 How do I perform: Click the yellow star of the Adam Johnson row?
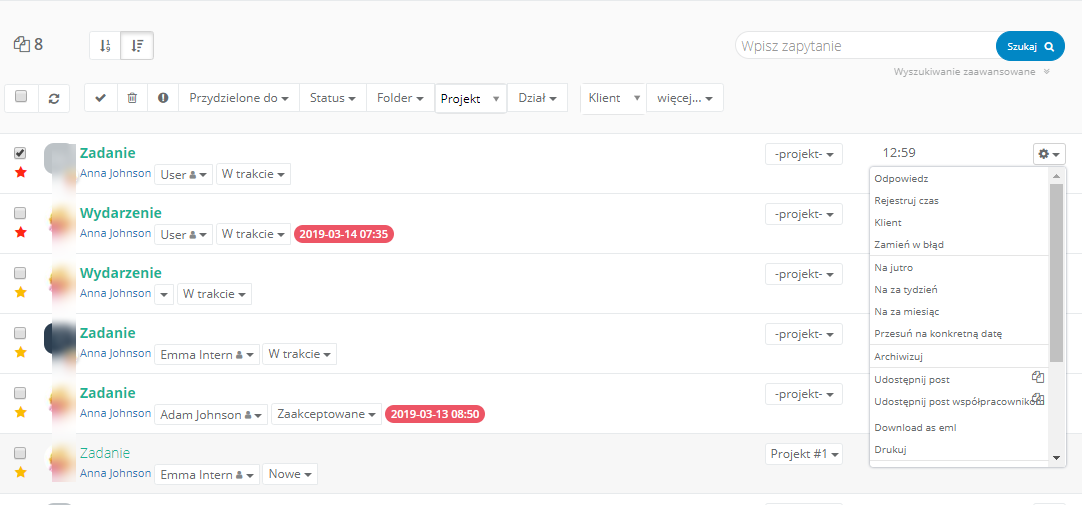coord(21,412)
